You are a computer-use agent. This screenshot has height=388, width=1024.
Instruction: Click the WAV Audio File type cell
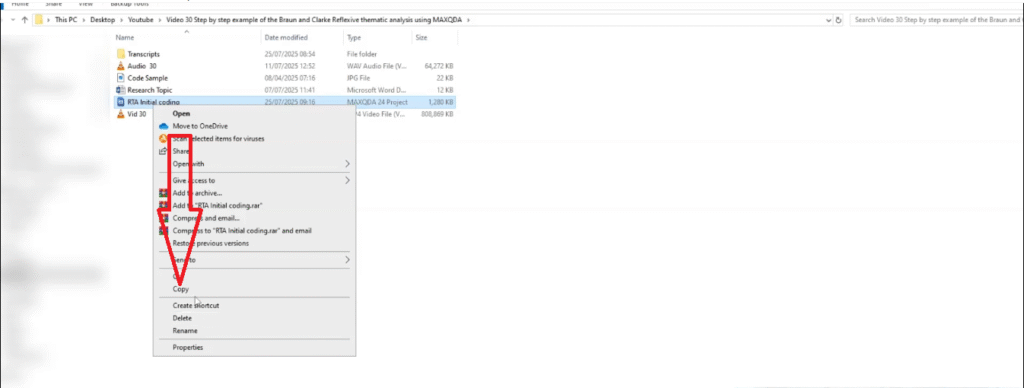tap(377, 66)
